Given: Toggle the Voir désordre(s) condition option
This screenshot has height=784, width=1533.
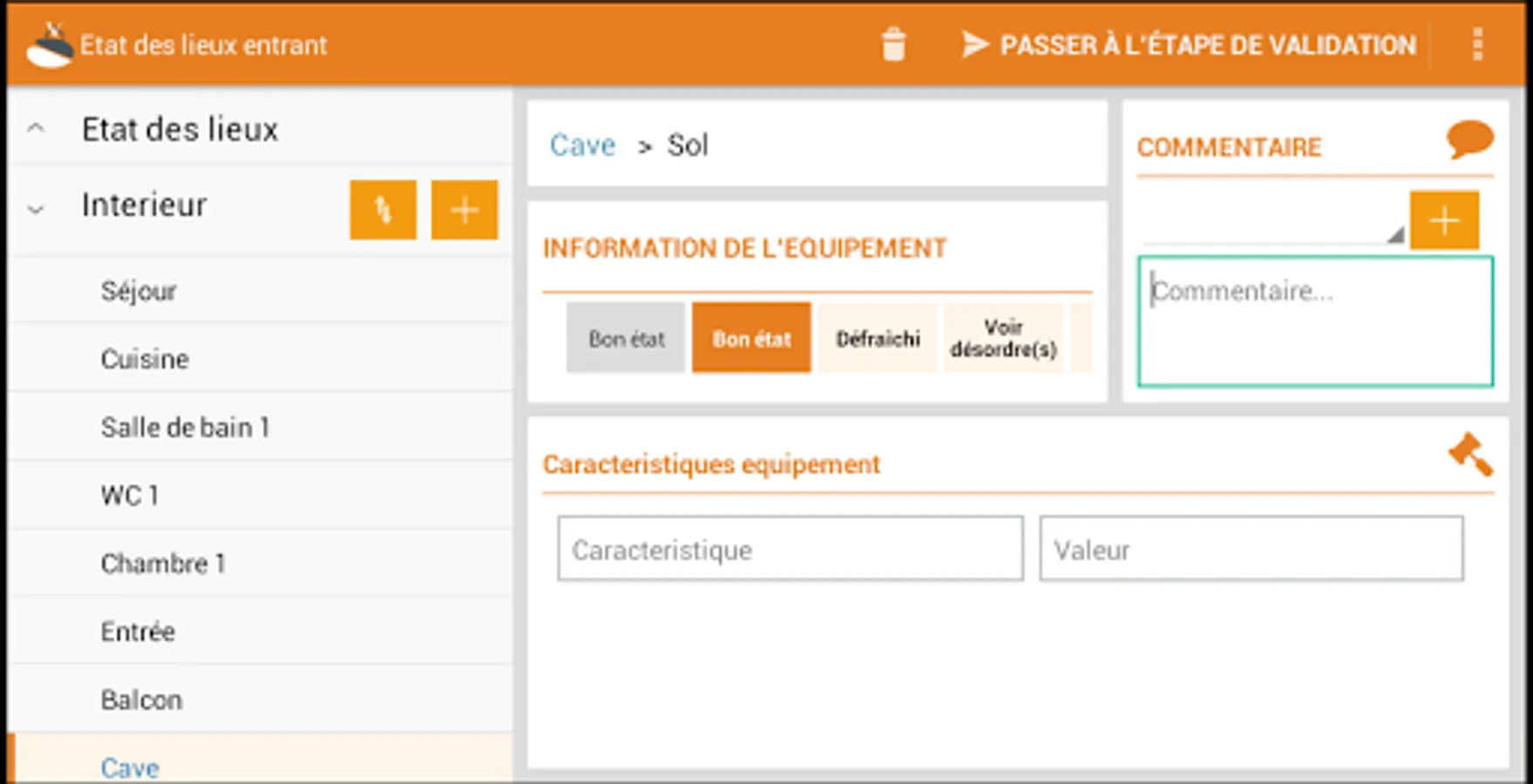Looking at the screenshot, I should tap(1004, 338).
